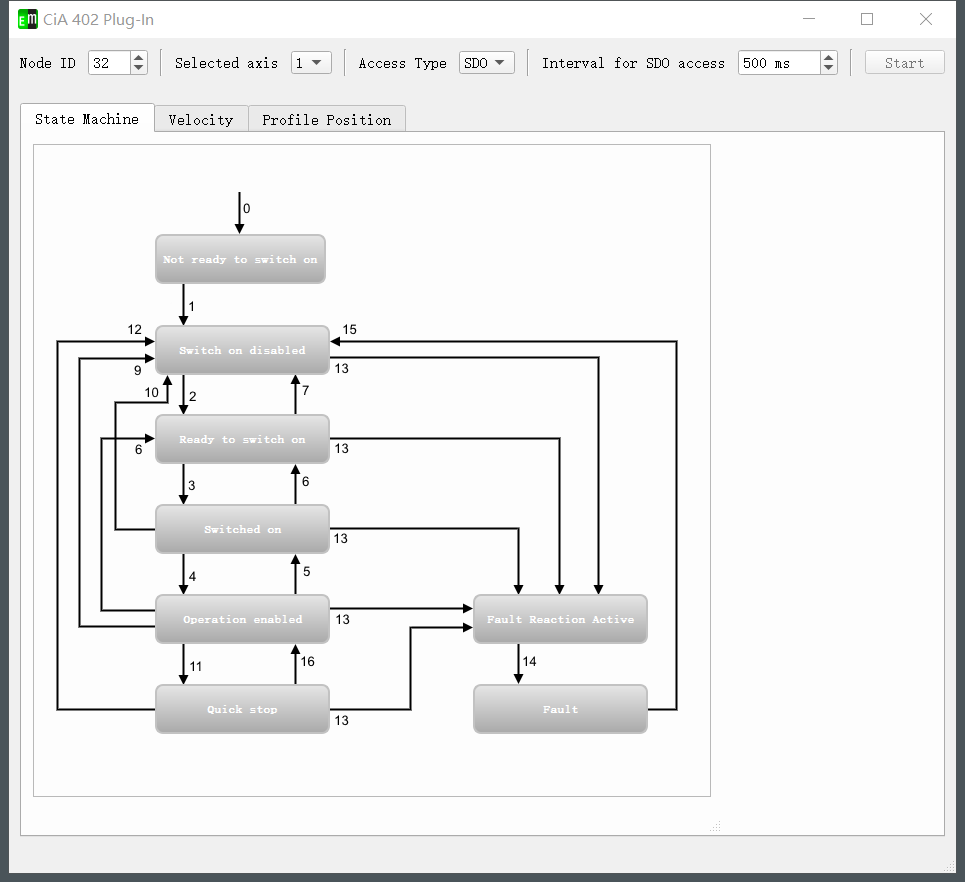Click transition label 11 below Operation enabled
965x882 pixels.
tap(196, 667)
